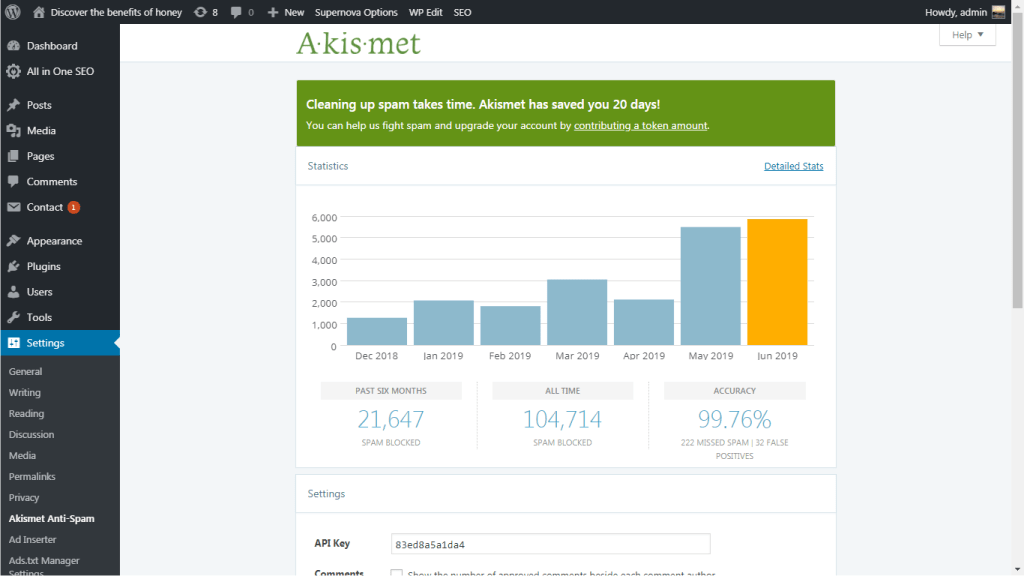Click the Mar 2019 chart bar
The width and height of the screenshot is (1024, 576).
click(577, 312)
